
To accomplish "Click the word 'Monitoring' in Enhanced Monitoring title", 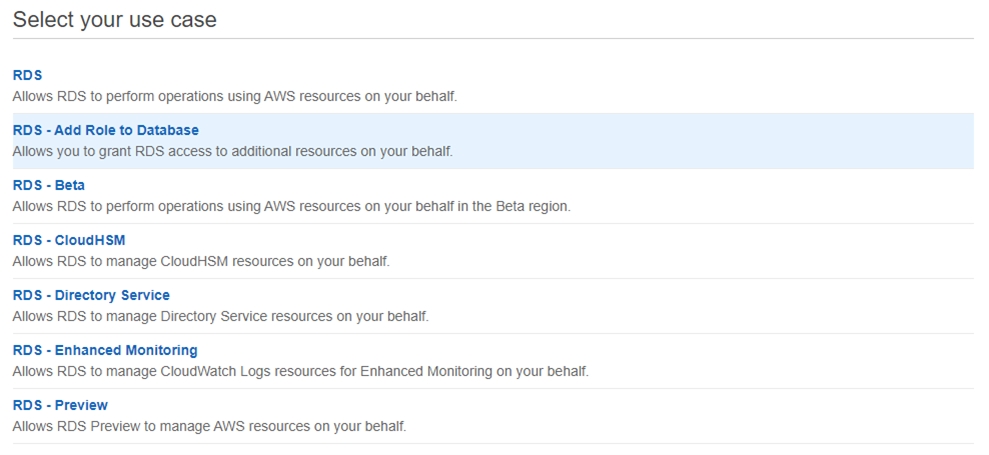I will pyautogui.click(x=161, y=350).
